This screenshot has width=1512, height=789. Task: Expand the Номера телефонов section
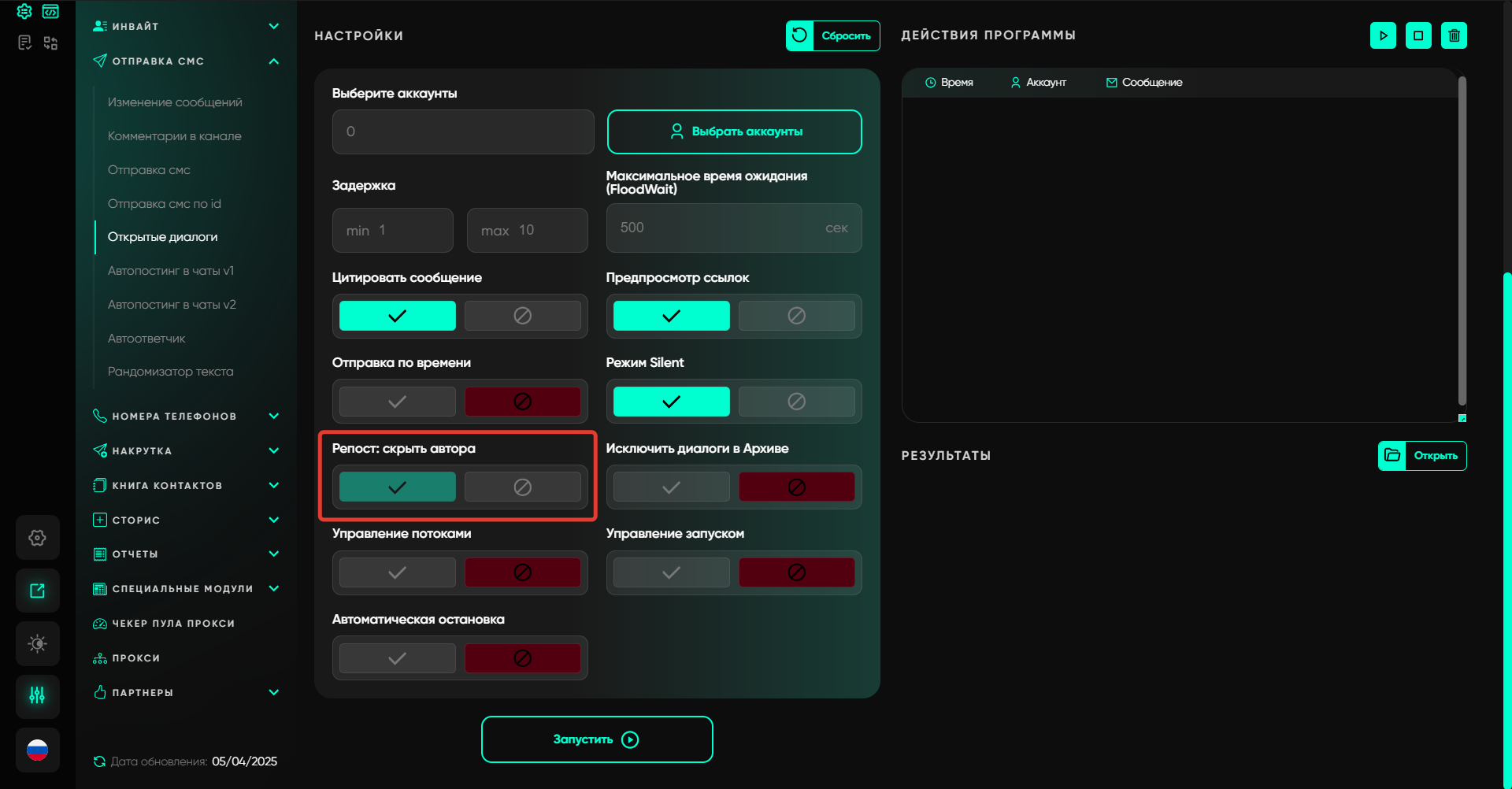[x=273, y=416]
